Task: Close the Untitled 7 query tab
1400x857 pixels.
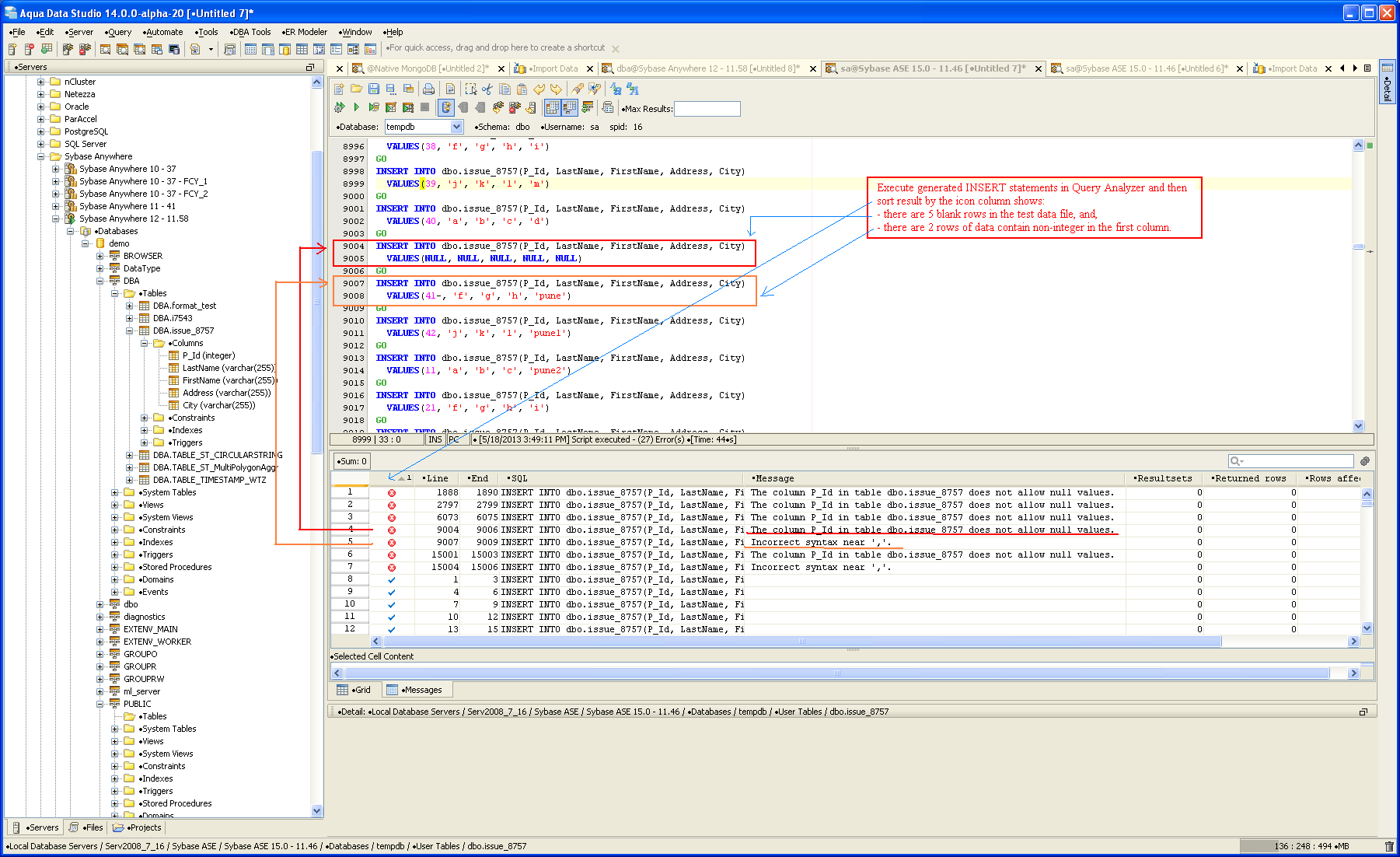Action: (1036, 68)
